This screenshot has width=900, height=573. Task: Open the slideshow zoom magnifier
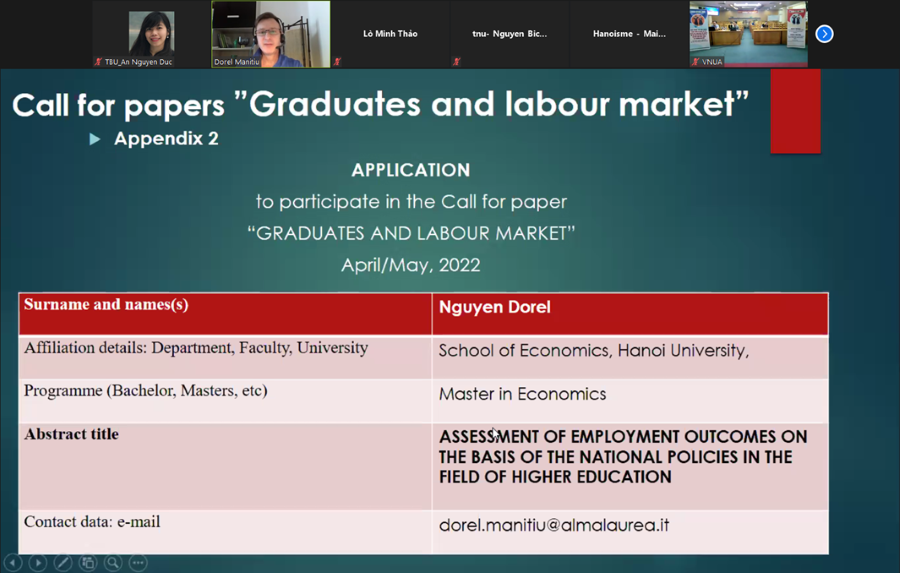click(x=113, y=563)
